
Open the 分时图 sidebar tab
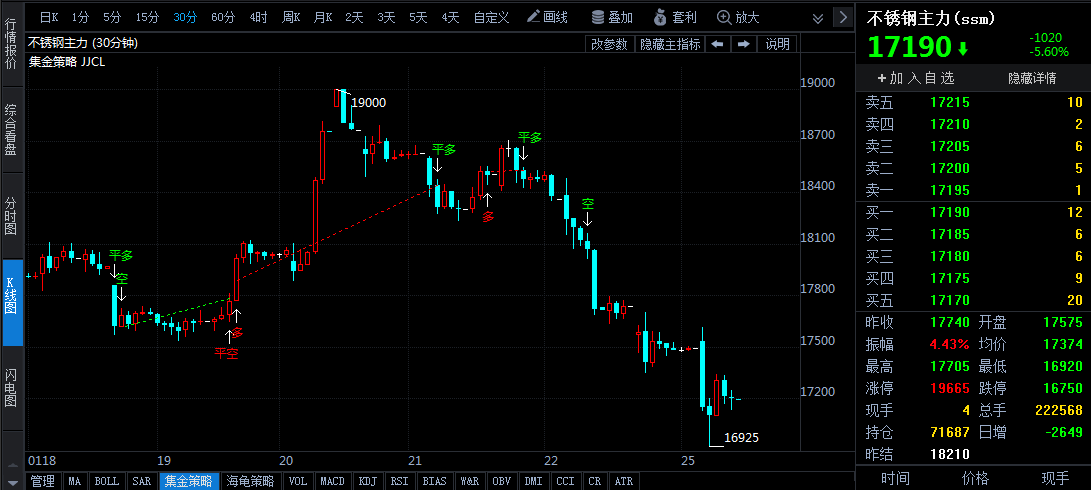[12, 215]
